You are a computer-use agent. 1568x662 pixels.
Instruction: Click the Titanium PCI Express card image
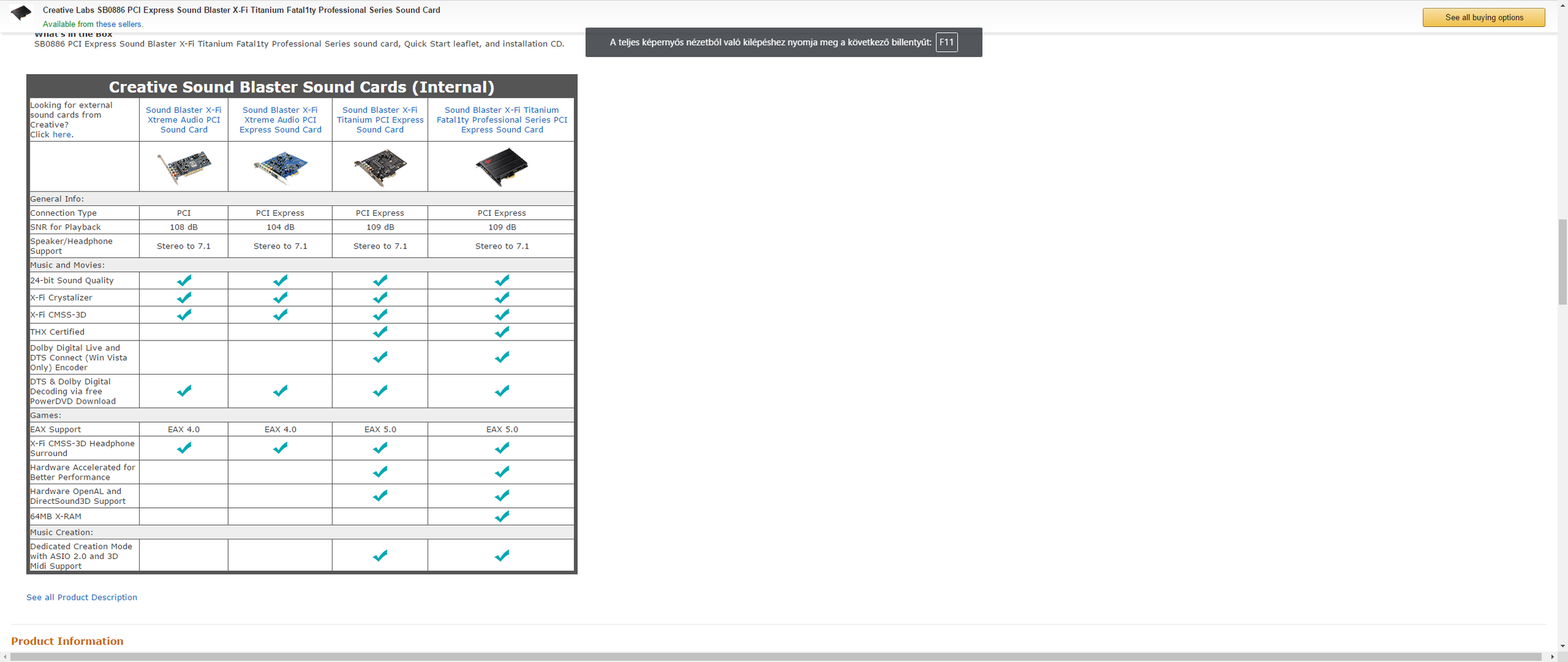coord(380,167)
